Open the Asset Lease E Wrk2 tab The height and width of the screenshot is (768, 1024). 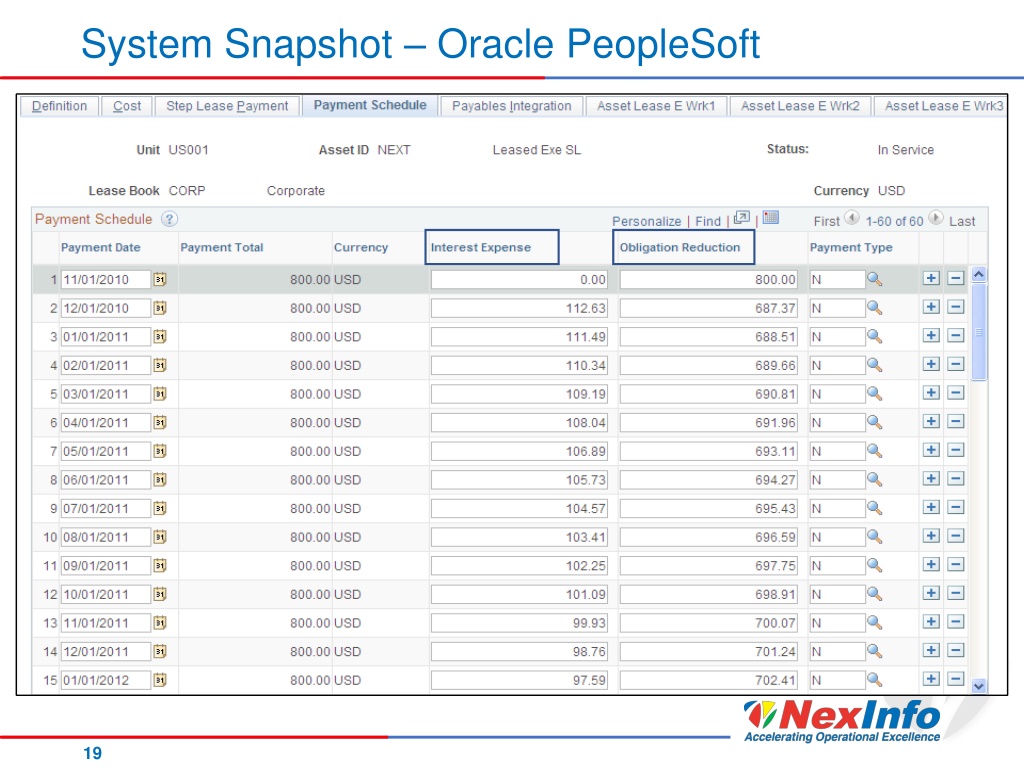click(x=800, y=106)
